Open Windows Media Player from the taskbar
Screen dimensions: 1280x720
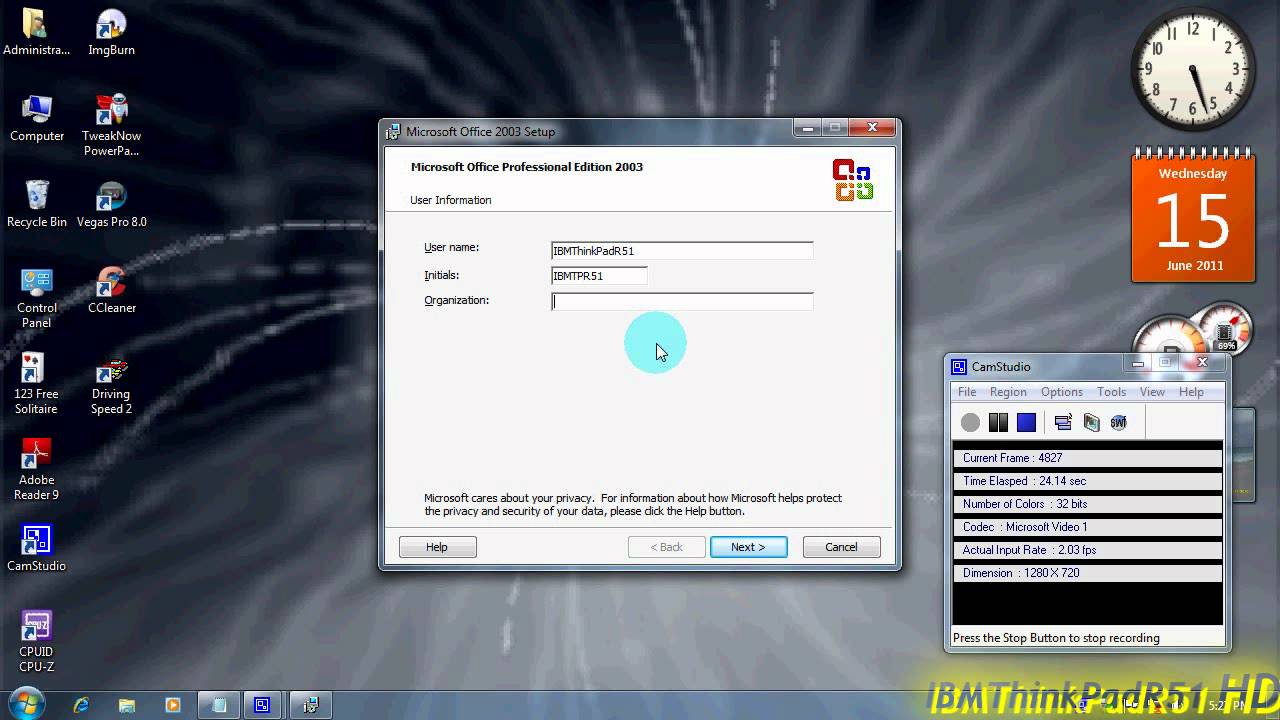click(x=172, y=704)
